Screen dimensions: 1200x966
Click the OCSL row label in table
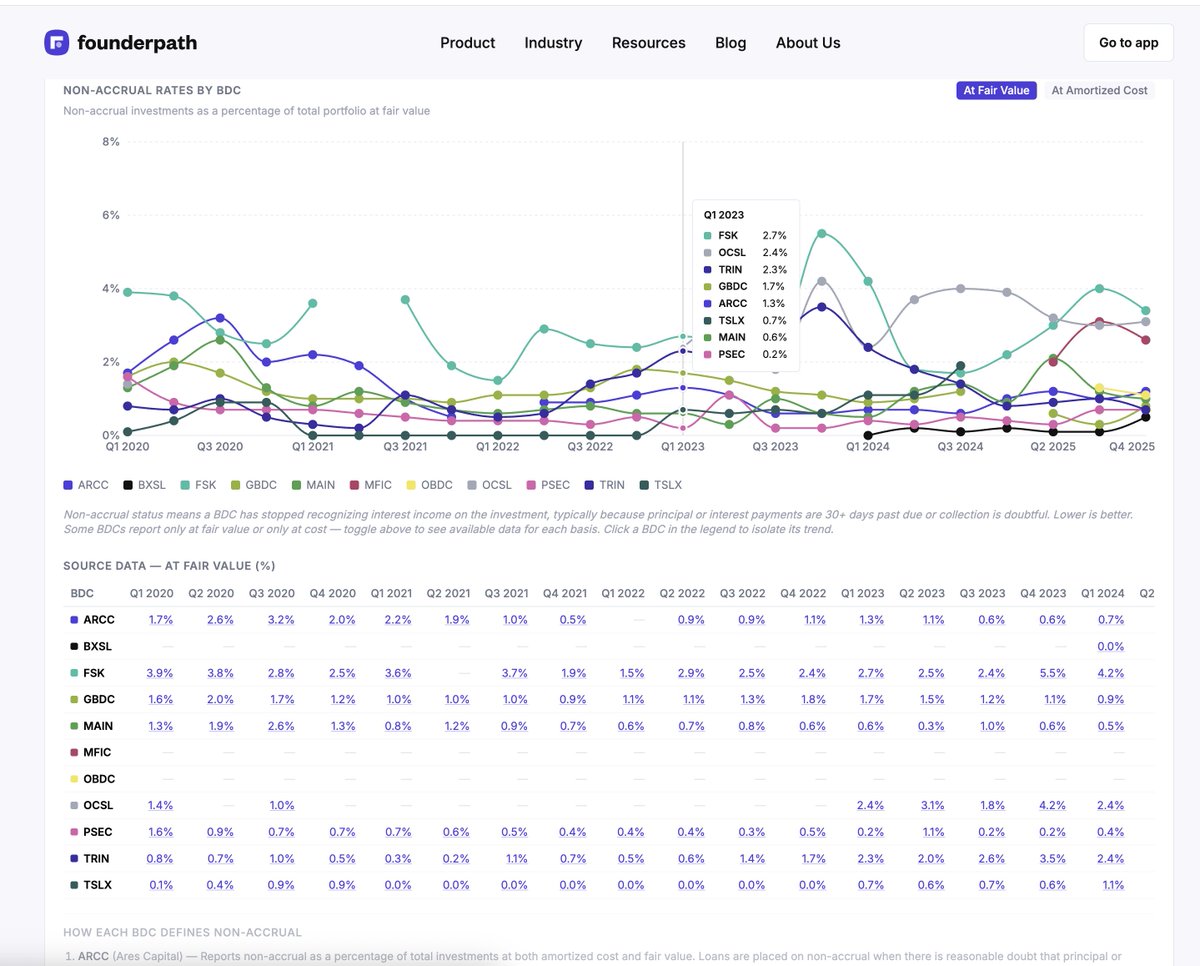tap(92, 805)
